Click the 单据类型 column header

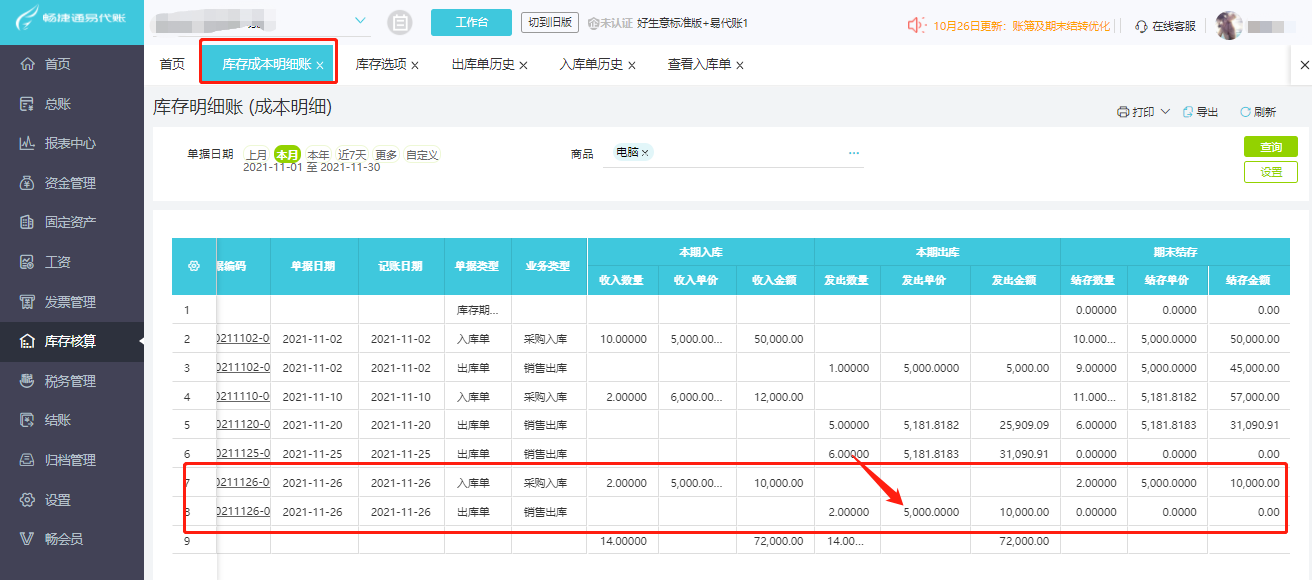(478, 266)
